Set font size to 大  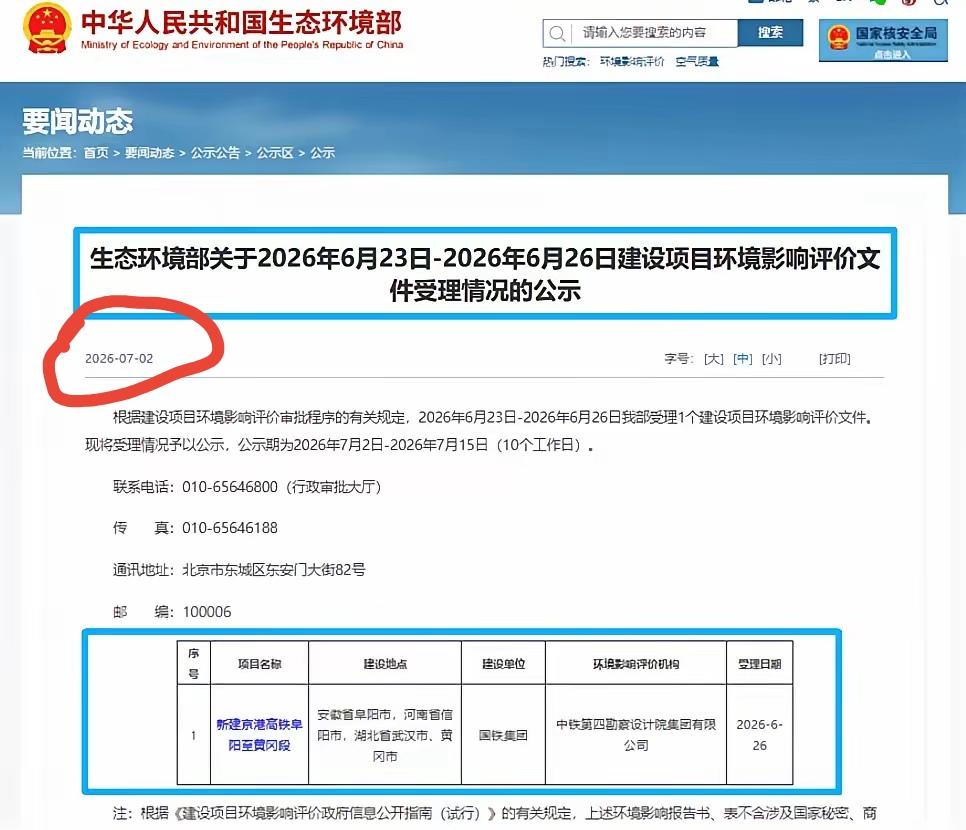(713, 359)
